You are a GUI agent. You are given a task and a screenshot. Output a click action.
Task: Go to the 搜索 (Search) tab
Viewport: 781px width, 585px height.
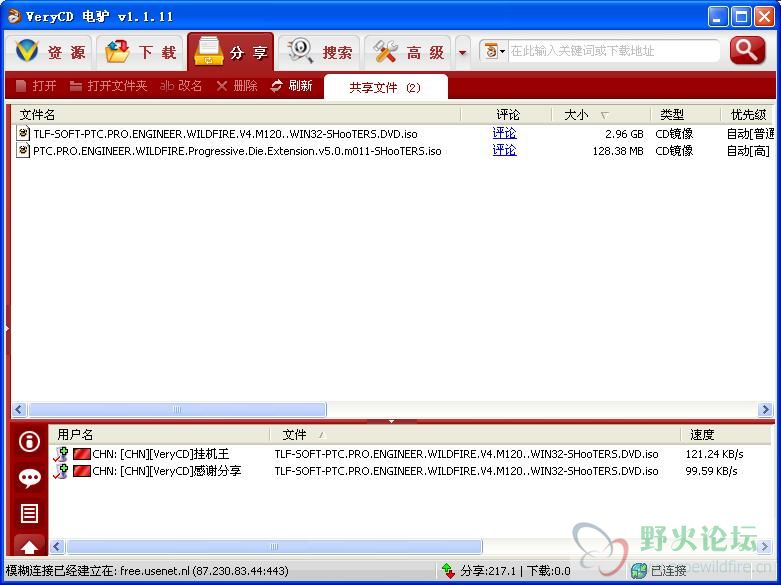coord(319,52)
